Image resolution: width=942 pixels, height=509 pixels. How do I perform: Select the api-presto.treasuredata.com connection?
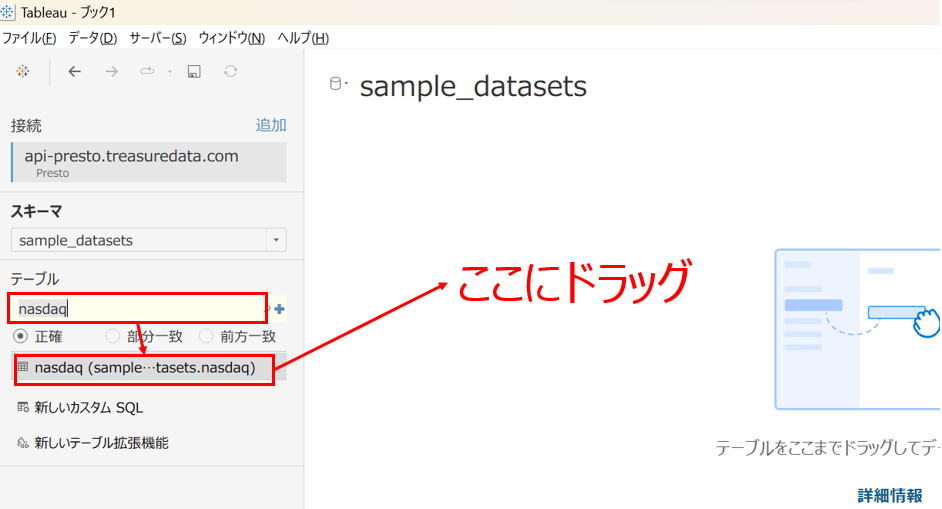[x=148, y=162]
